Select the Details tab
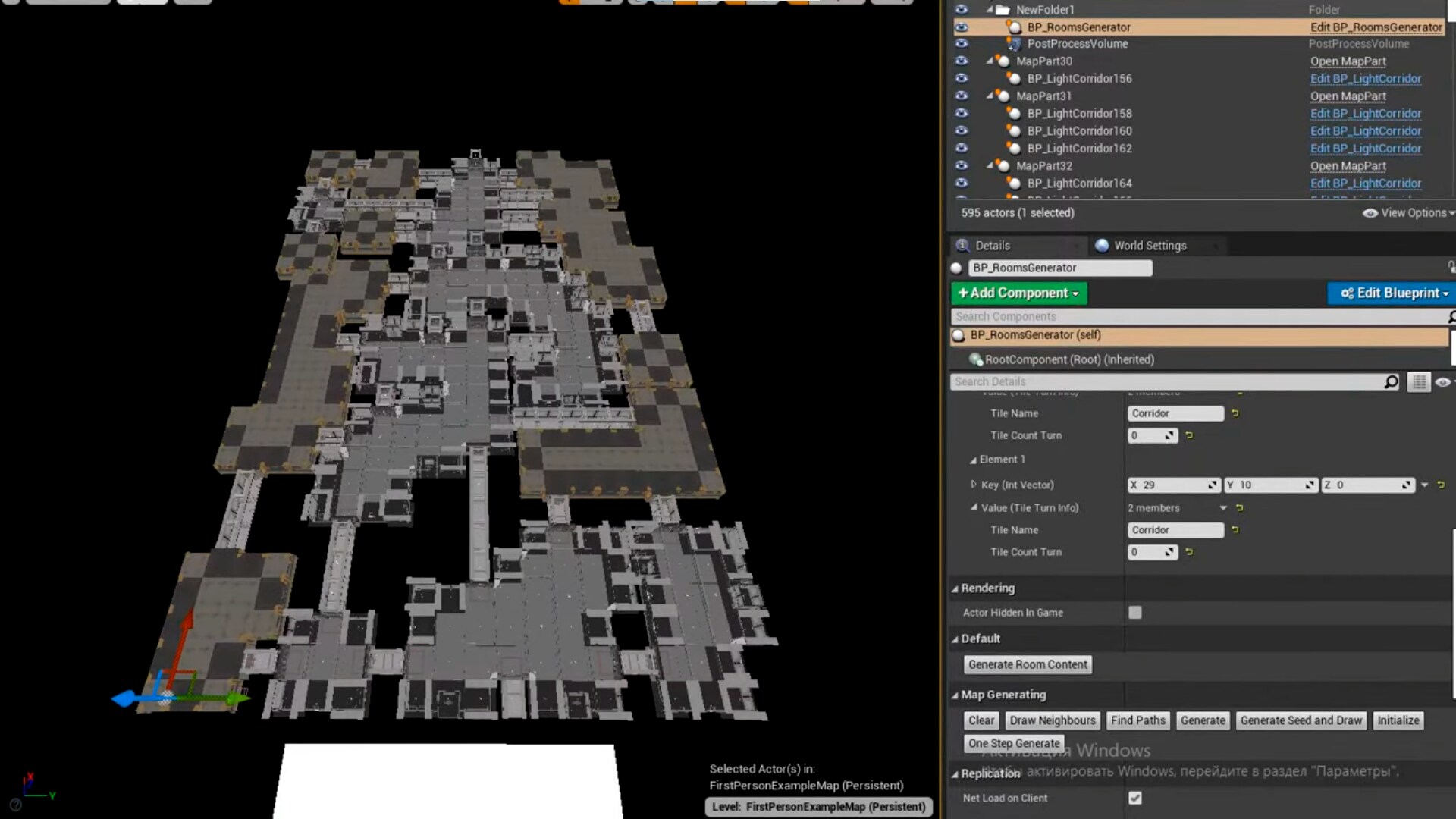1456x819 pixels. [992, 246]
